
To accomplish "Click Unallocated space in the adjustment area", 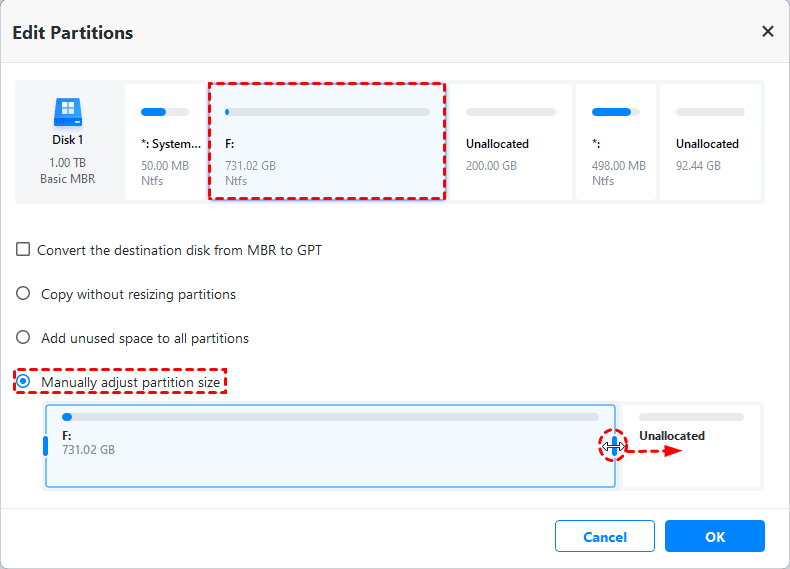I will [691, 445].
